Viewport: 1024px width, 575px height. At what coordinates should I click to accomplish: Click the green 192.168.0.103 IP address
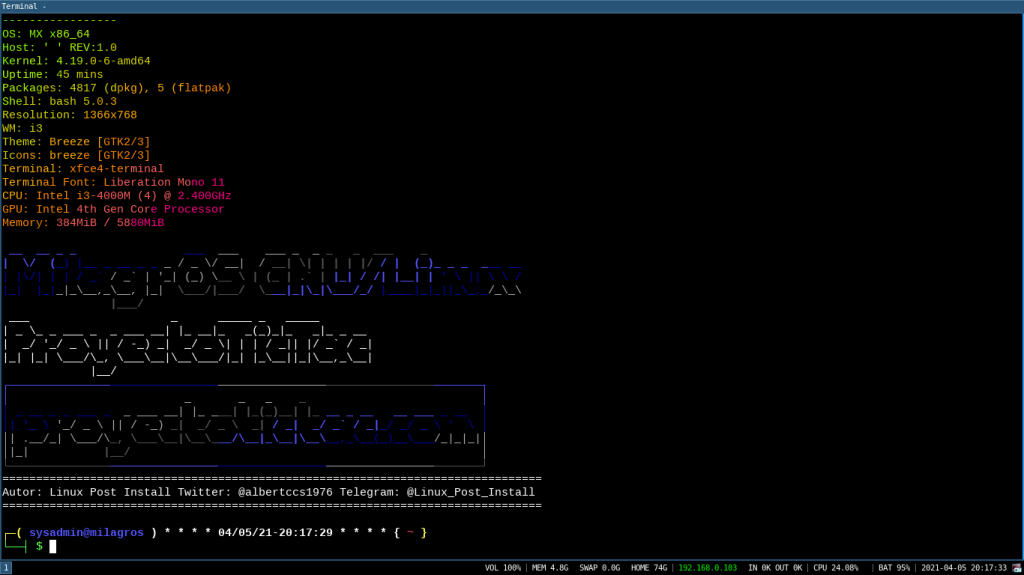tap(708, 567)
